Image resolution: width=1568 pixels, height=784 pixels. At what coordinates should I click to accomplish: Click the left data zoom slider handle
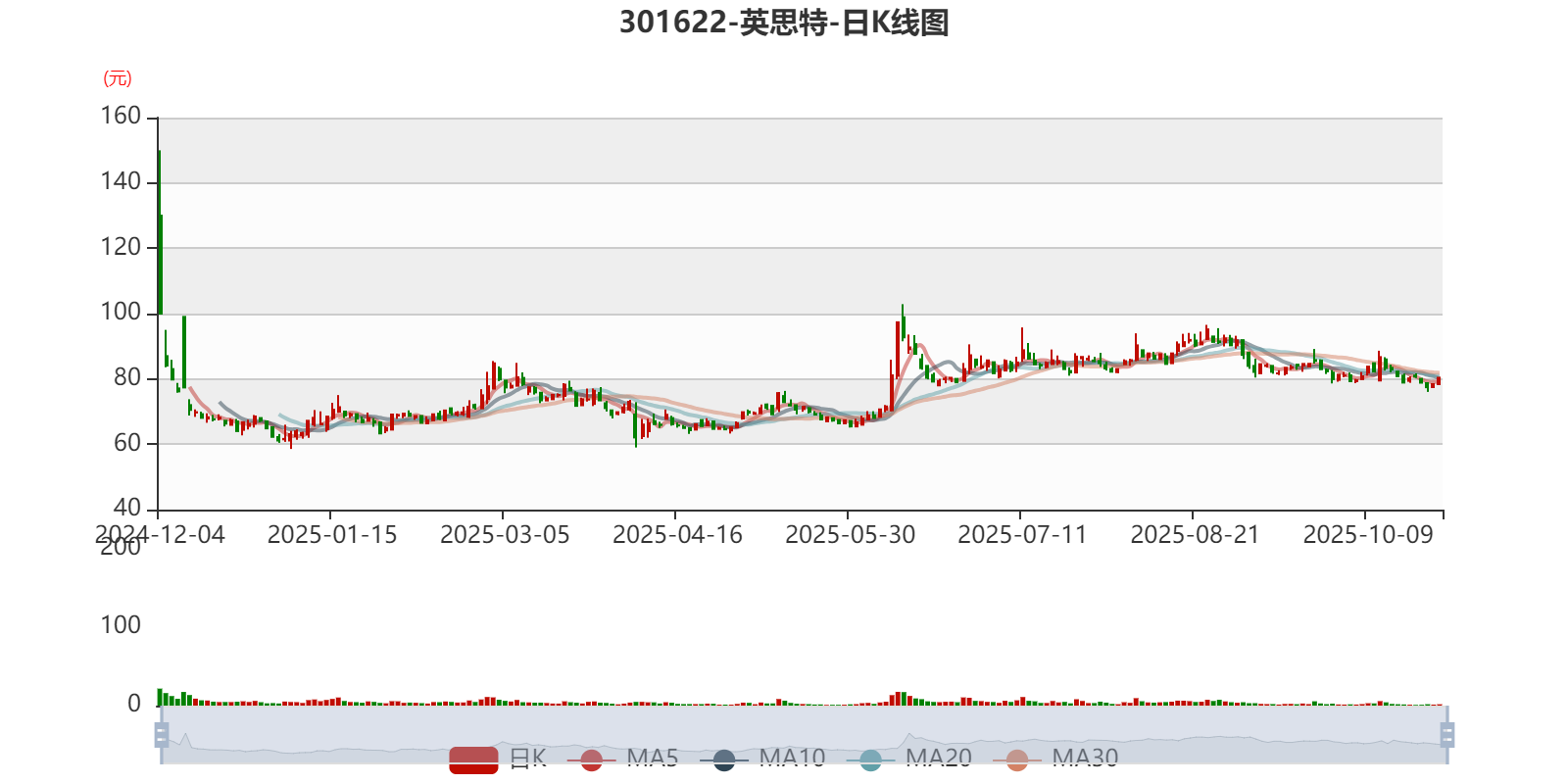point(162,734)
